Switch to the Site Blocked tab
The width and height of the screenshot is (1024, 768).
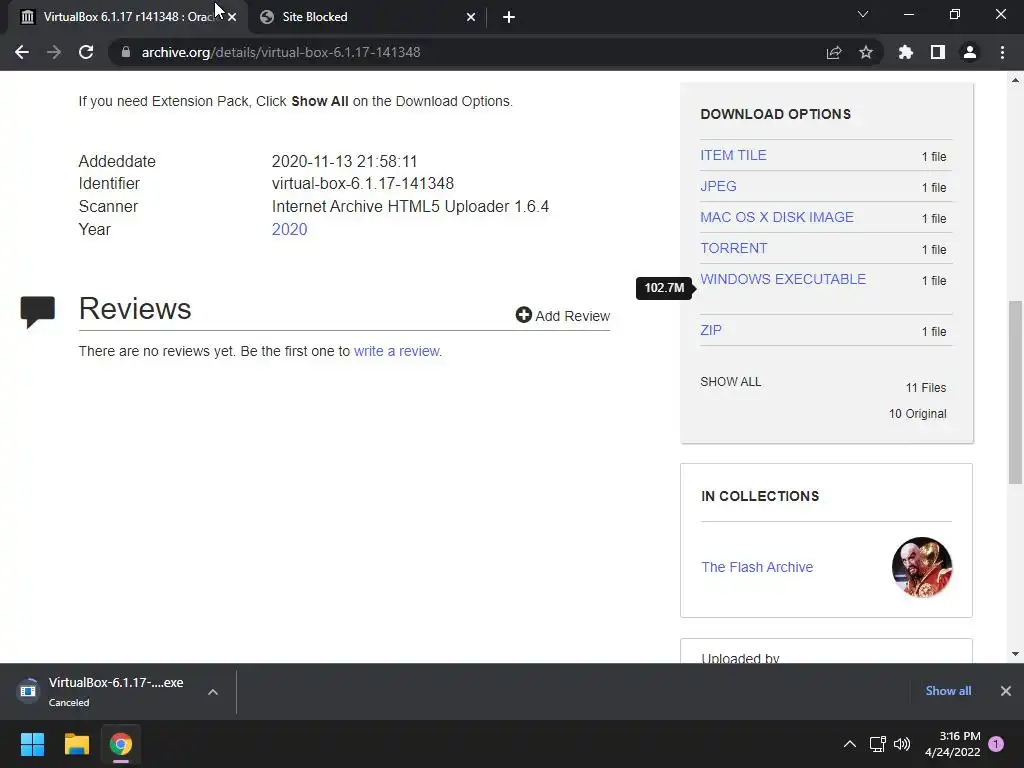pos(366,17)
